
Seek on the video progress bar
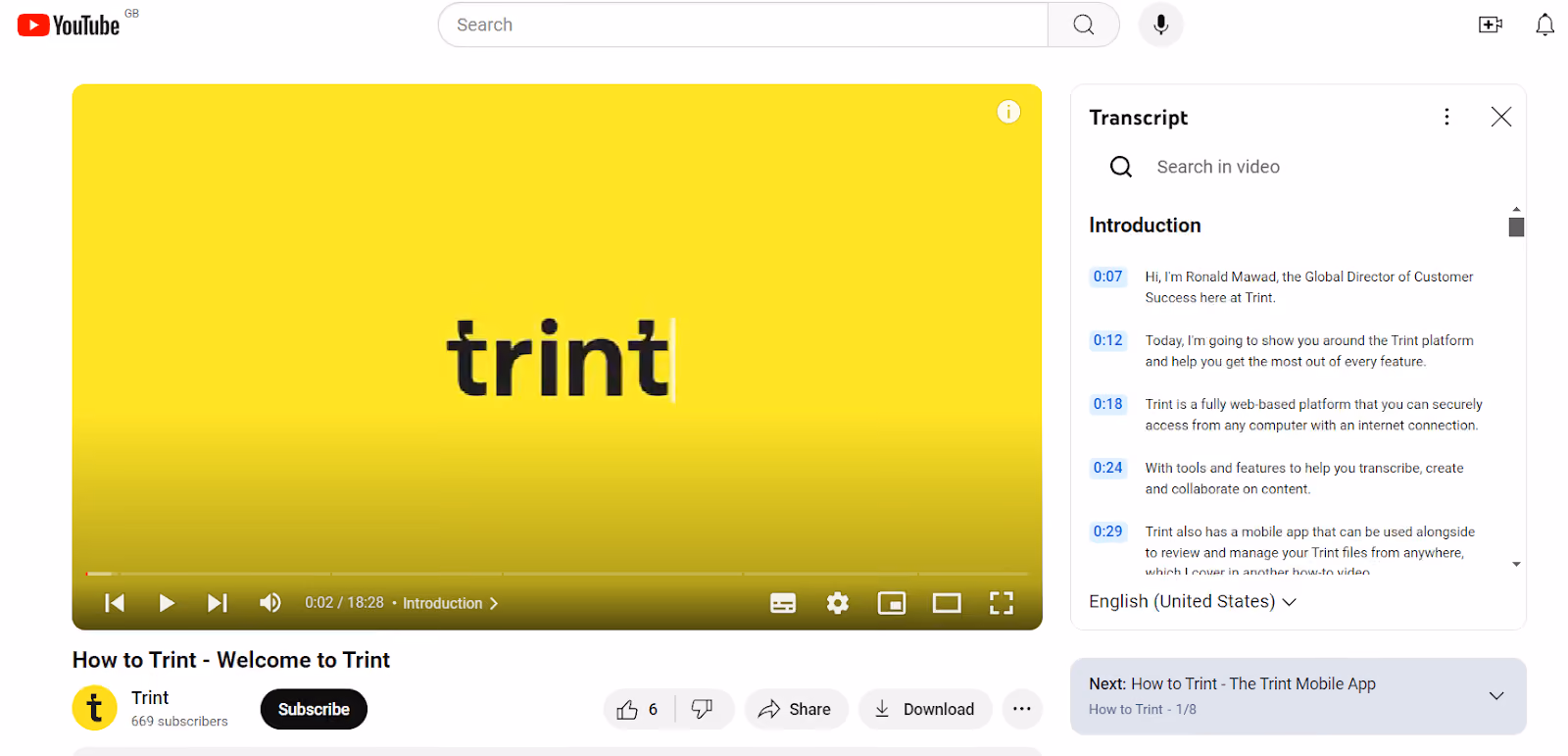pyautogui.click(x=557, y=574)
